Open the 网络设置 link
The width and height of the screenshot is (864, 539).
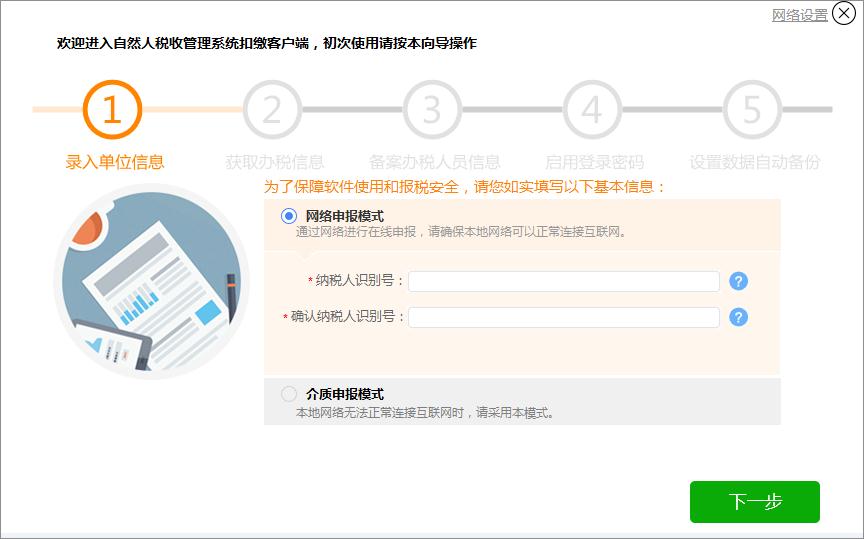pos(800,15)
